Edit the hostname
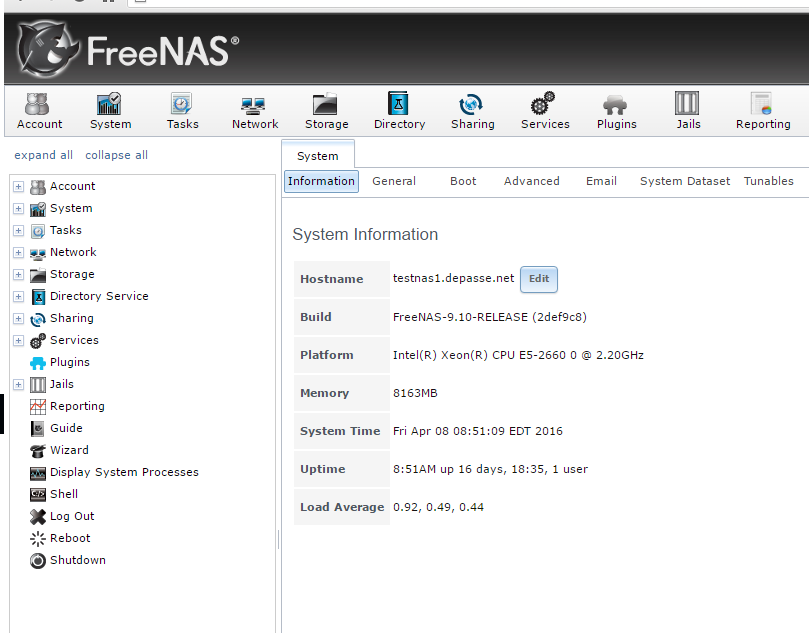Viewport: 809px width, 633px height. click(x=539, y=279)
